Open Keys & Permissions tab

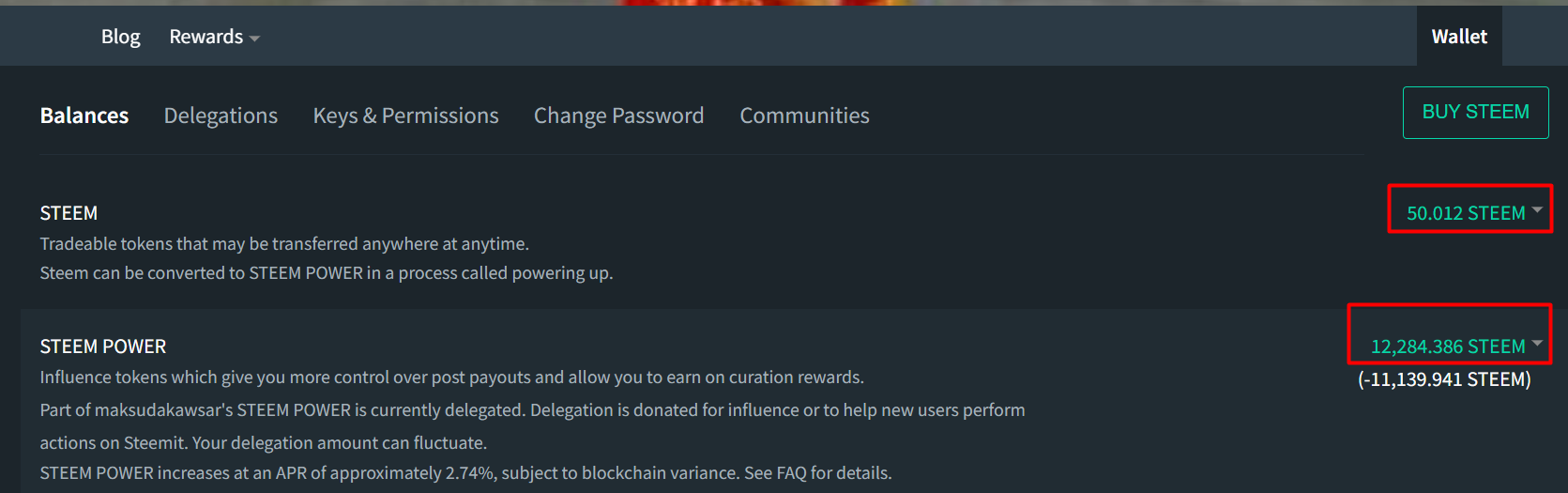point(405,116)
